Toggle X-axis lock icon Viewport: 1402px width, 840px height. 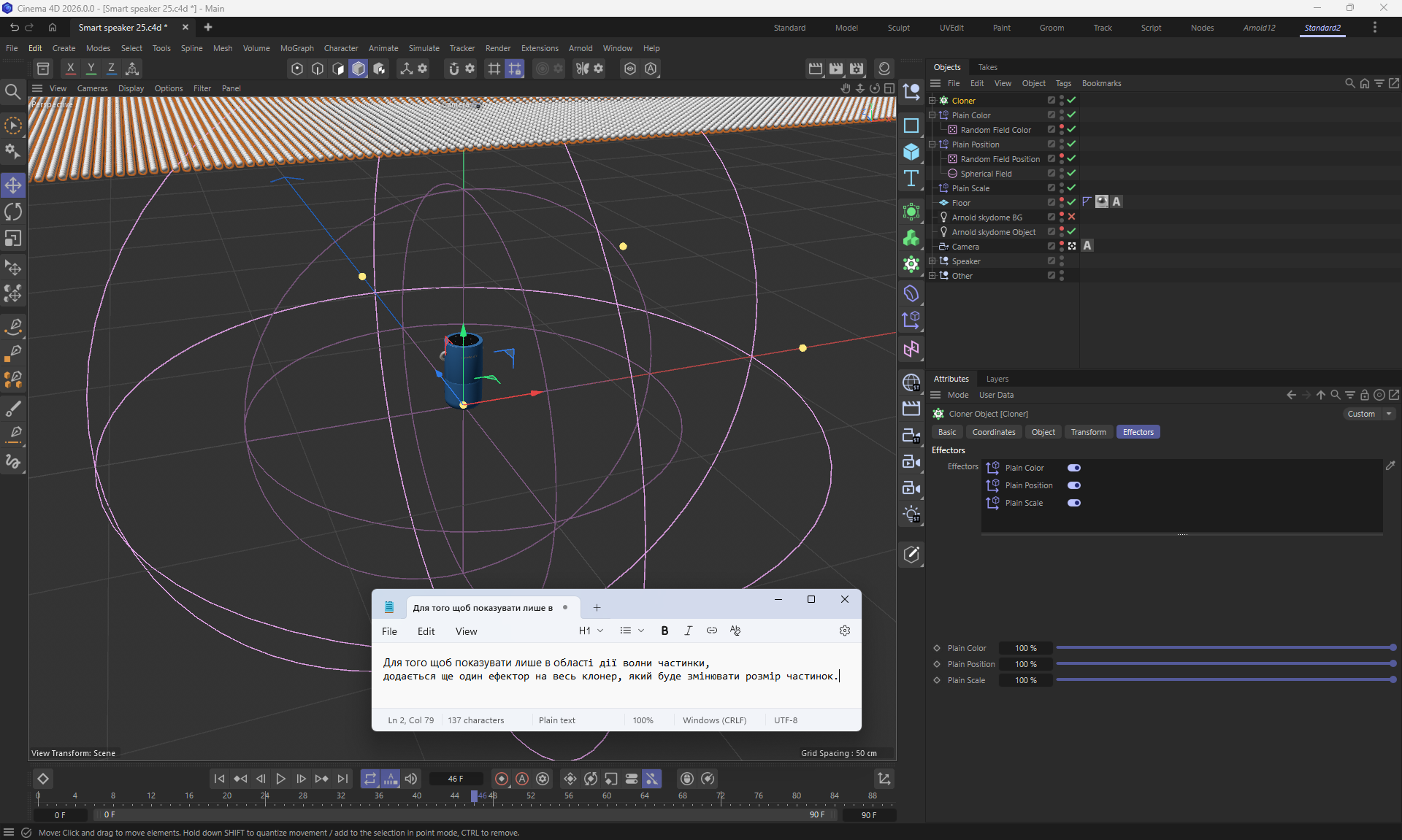(70, 68)
